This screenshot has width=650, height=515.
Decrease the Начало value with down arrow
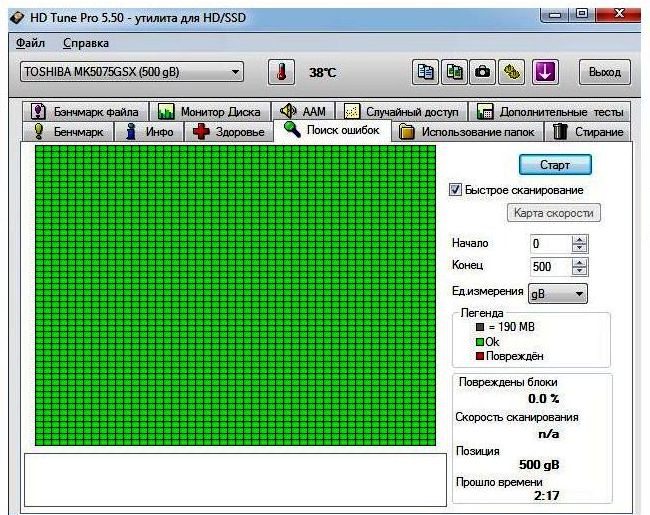[x=579, y=248]
